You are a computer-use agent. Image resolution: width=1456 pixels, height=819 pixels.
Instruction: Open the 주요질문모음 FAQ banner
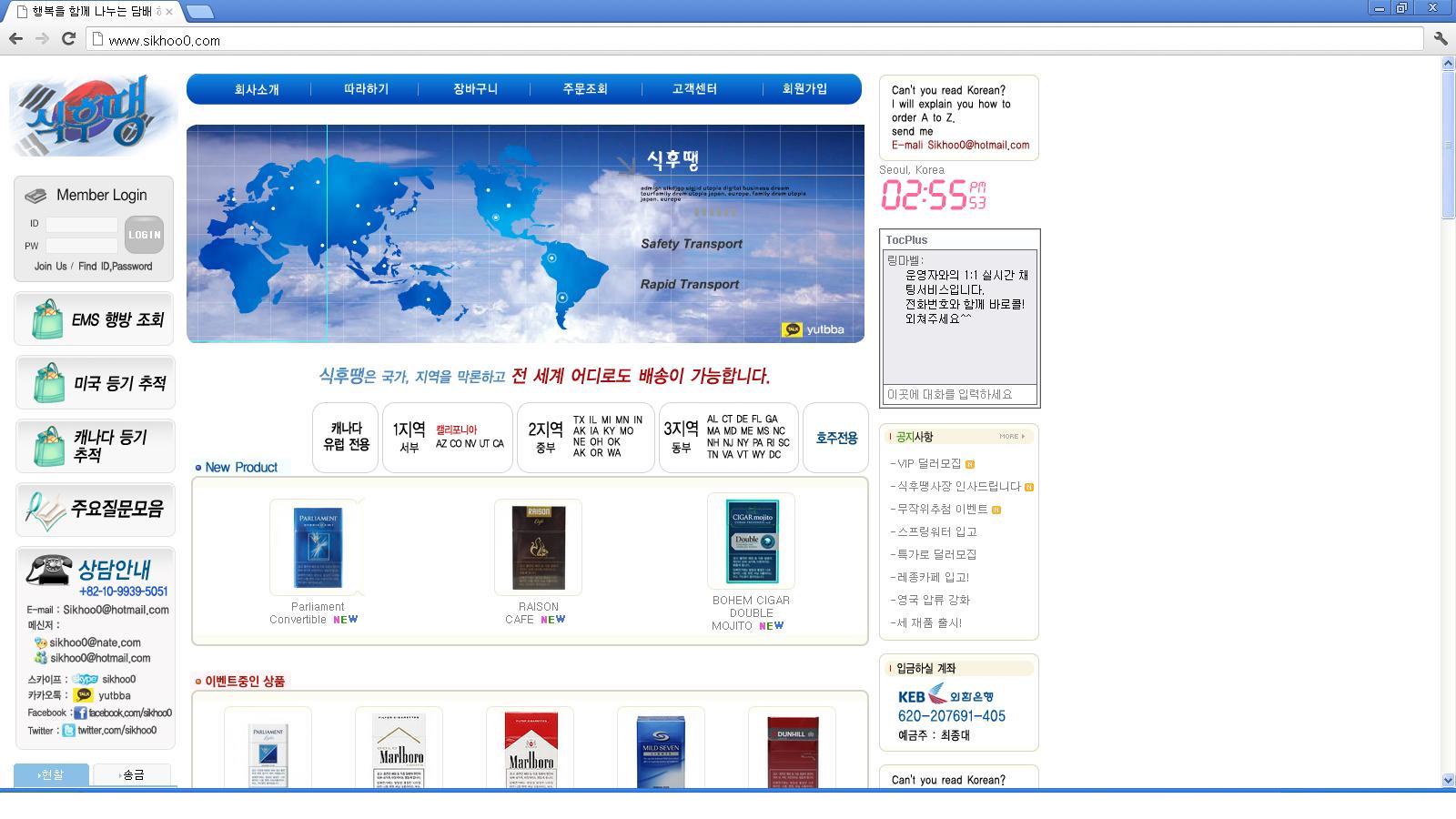(95, 509)
